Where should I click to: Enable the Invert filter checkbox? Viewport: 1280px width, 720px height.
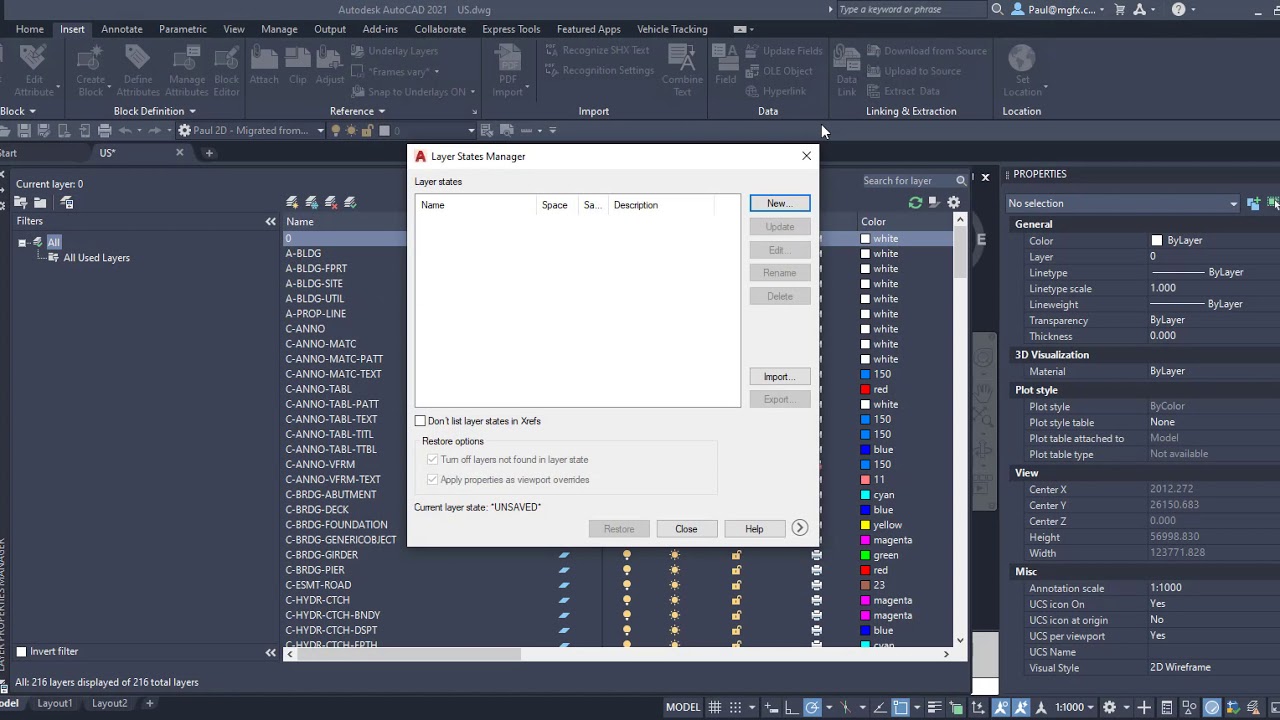pyautogui.click(x=21, y=651)
